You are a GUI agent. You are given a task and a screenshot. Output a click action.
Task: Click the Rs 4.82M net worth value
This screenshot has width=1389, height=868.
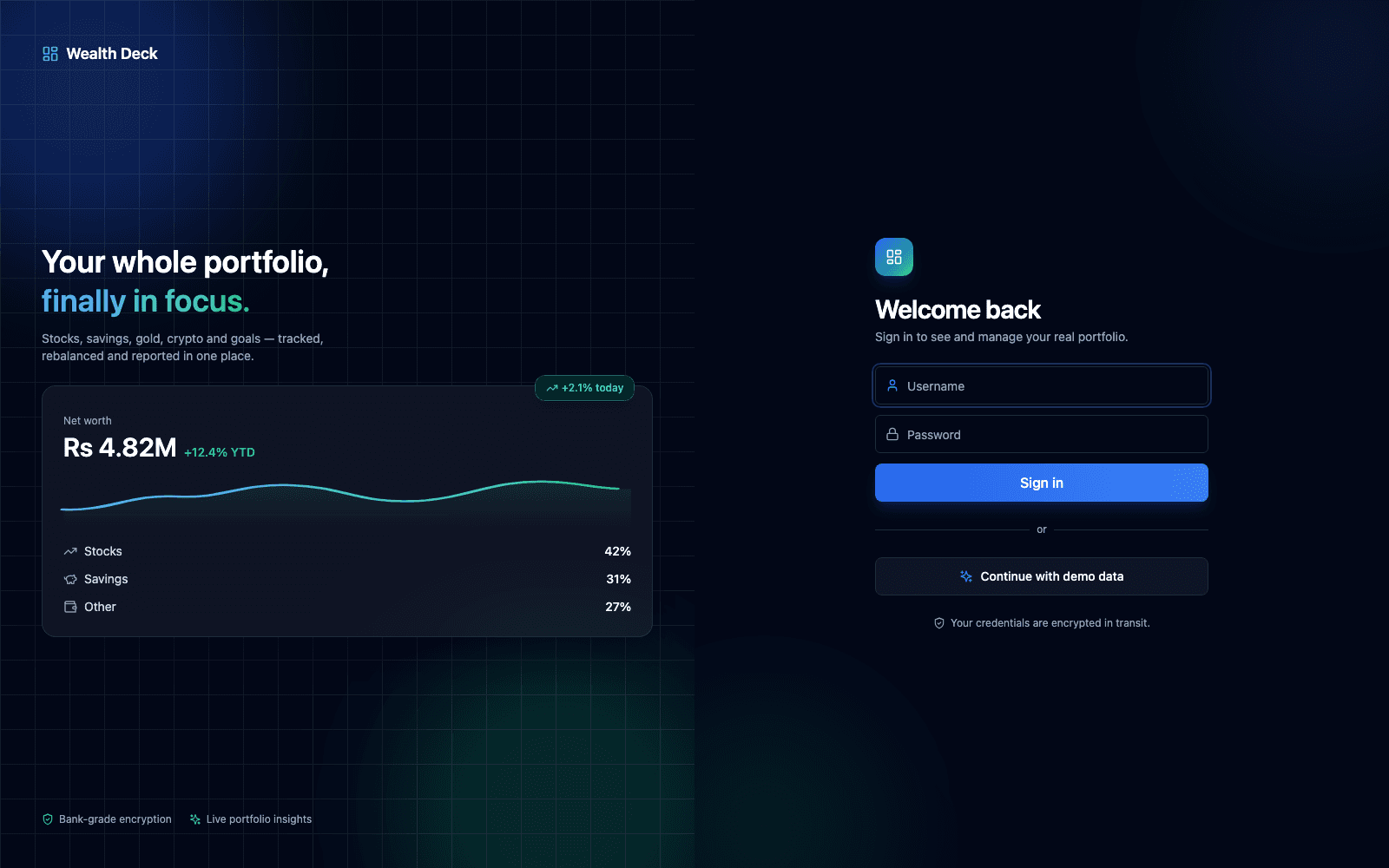pyautogui.click(x=120, y=448)
